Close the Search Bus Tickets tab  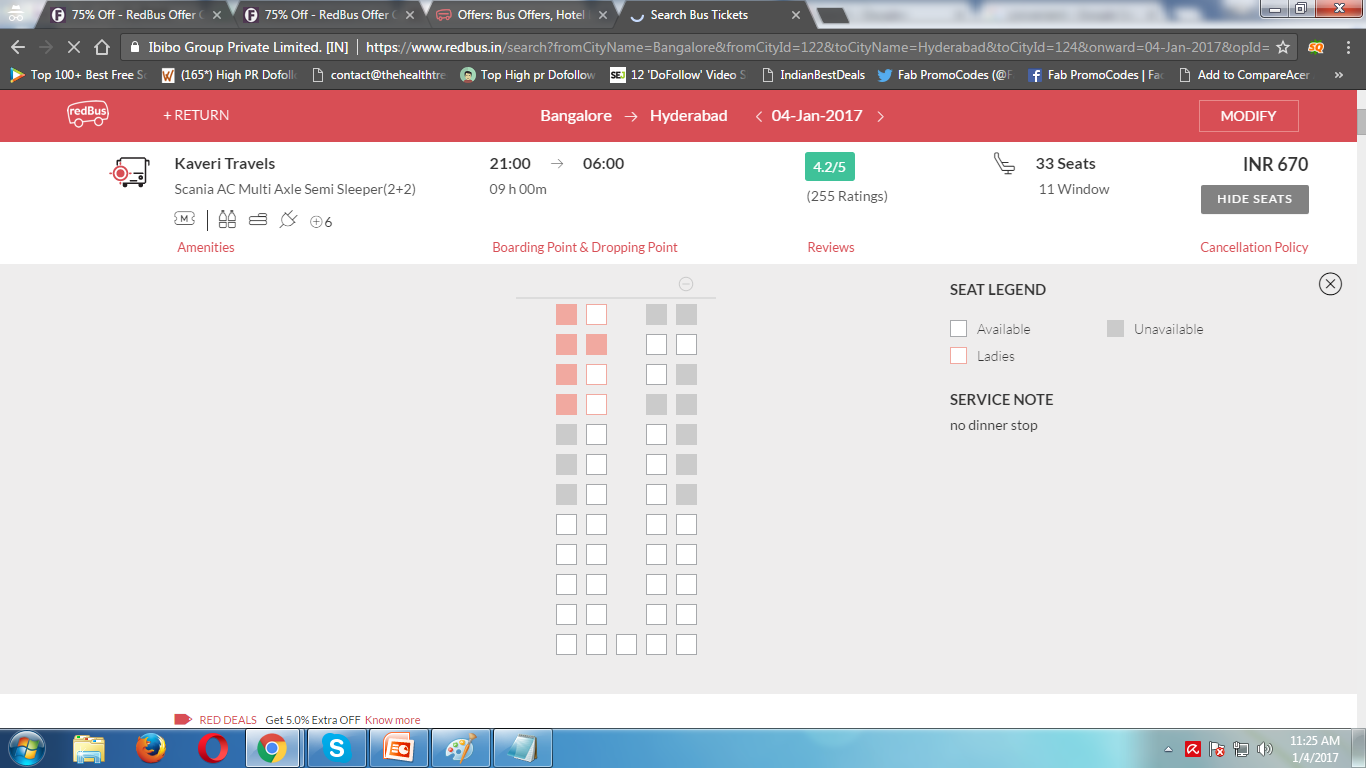click(x=796, y=15)
